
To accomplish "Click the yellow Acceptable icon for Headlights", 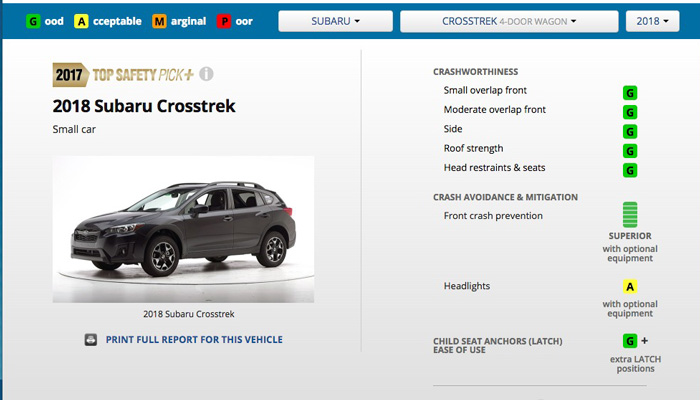I will [630, 287].
